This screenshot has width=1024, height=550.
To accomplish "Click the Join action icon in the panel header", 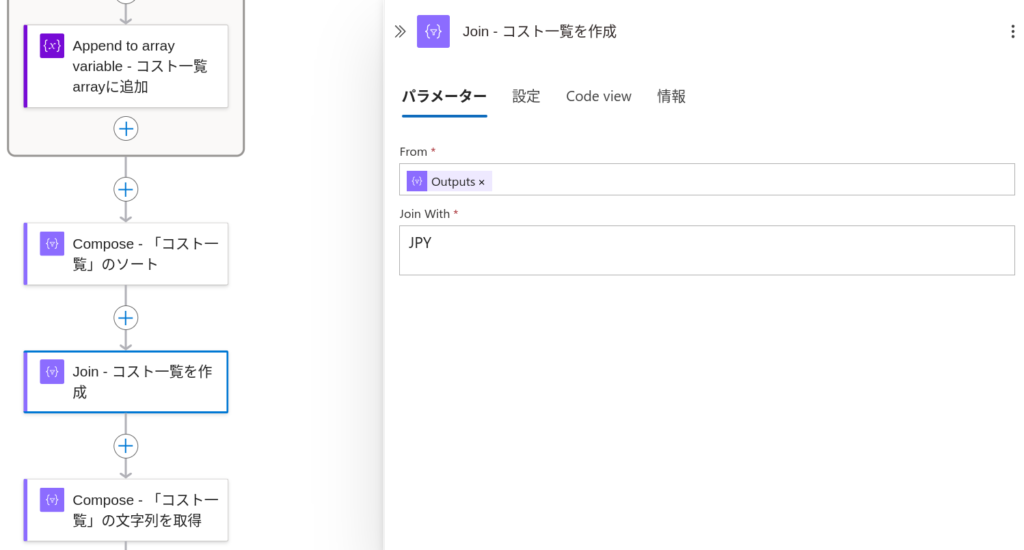I will (433, 31).
